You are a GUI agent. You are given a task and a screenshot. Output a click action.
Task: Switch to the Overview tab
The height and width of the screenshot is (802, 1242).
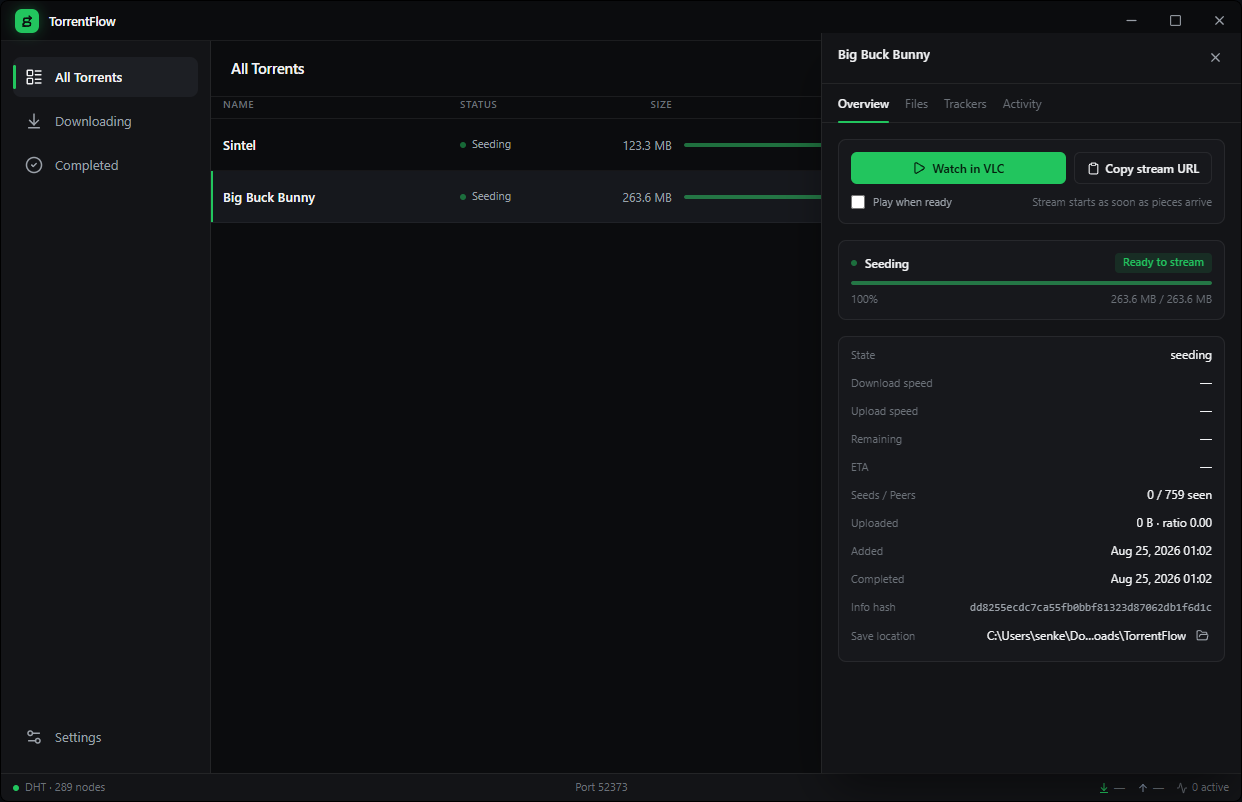[863, 104]
